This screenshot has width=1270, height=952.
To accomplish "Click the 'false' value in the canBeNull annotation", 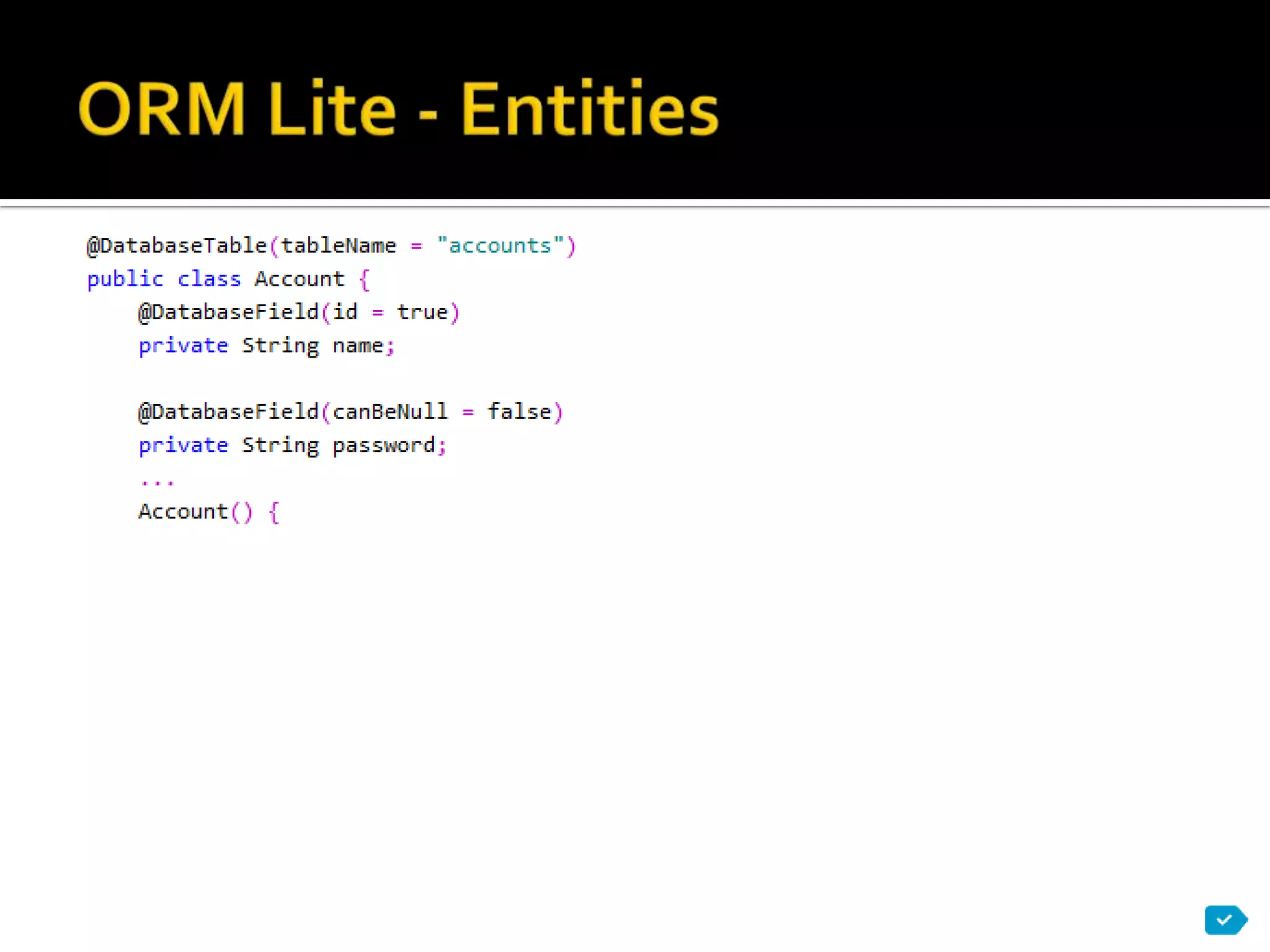I will click(x=520, y=412).
